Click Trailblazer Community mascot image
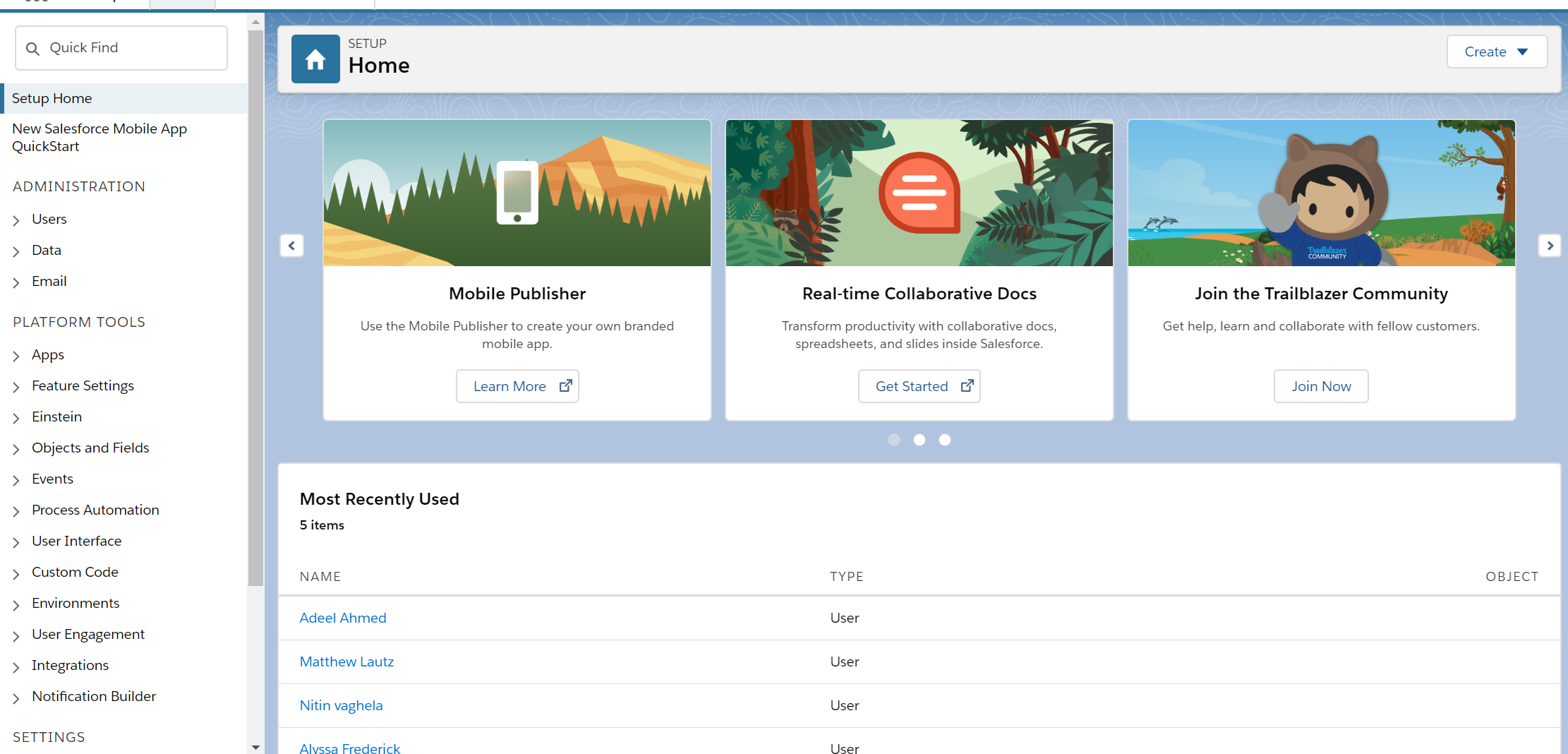 pos(1322,193)
